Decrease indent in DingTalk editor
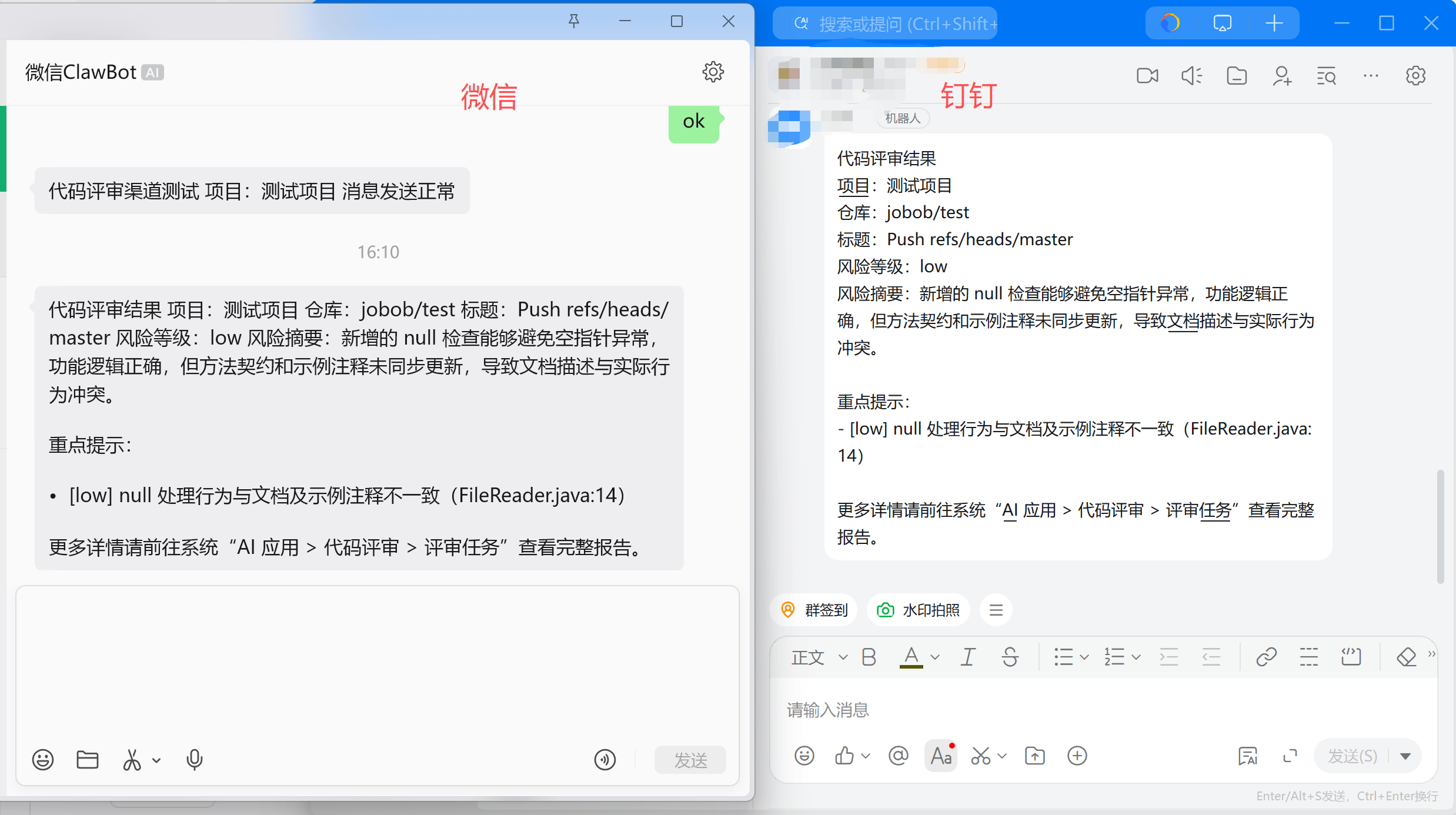The height and width of the screenshot is (815, 1456). coord(1211,657)
